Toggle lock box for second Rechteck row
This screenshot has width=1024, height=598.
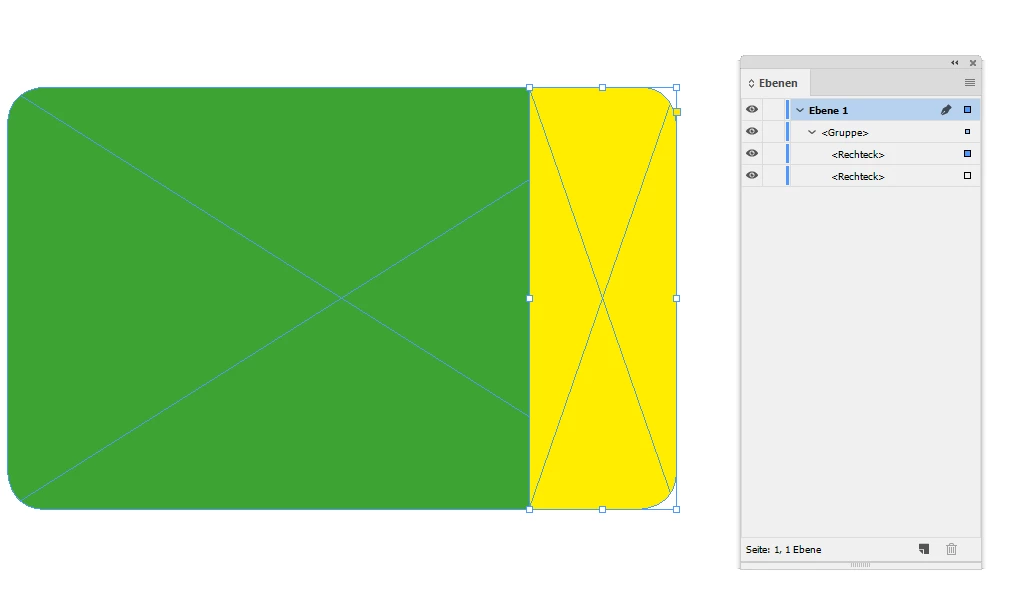(x=773, y=176)
